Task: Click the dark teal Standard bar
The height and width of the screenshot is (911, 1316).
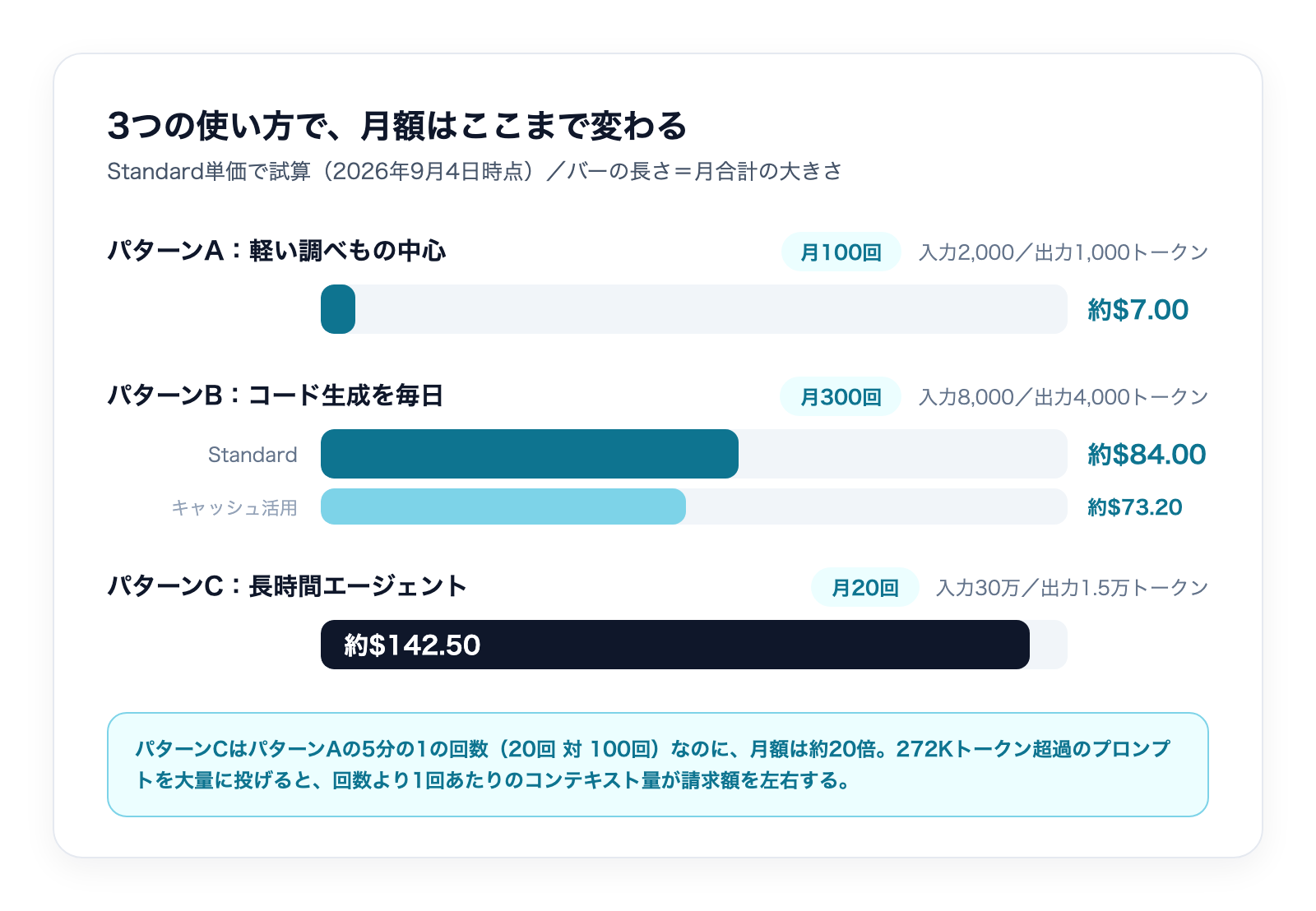Action: point(530,454)
